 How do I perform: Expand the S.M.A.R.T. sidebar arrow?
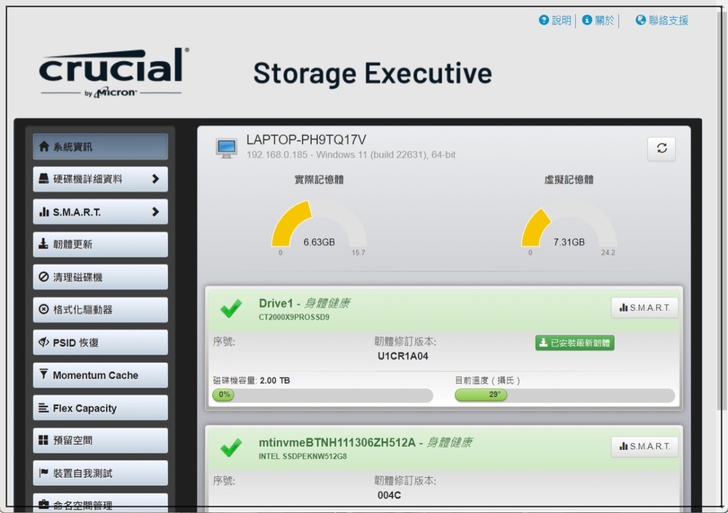coord(155,212)
